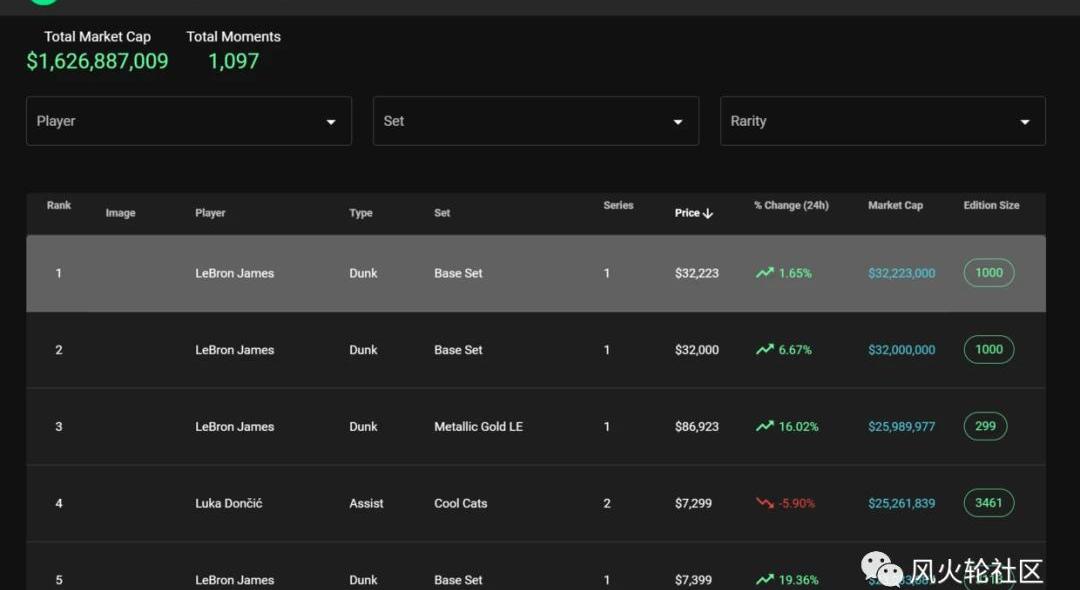Select LeBron James in the rank 5 row
This screenshot has height=590, width=1080.
(235, 580)
